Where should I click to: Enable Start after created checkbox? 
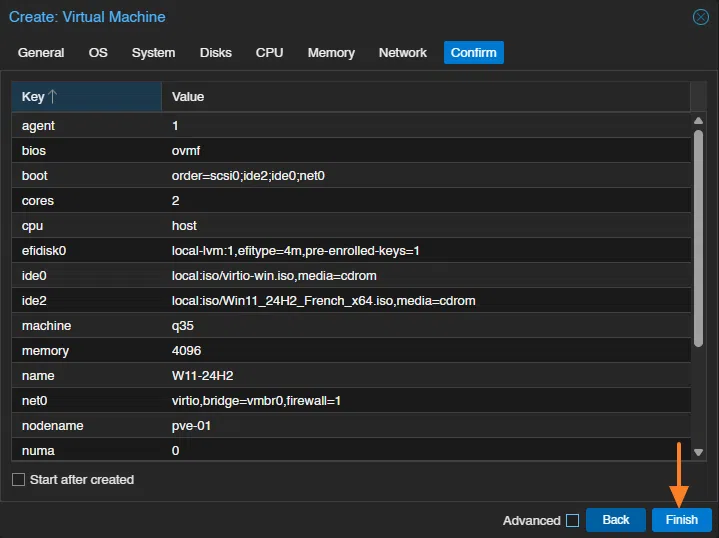(x=18, y=480)
